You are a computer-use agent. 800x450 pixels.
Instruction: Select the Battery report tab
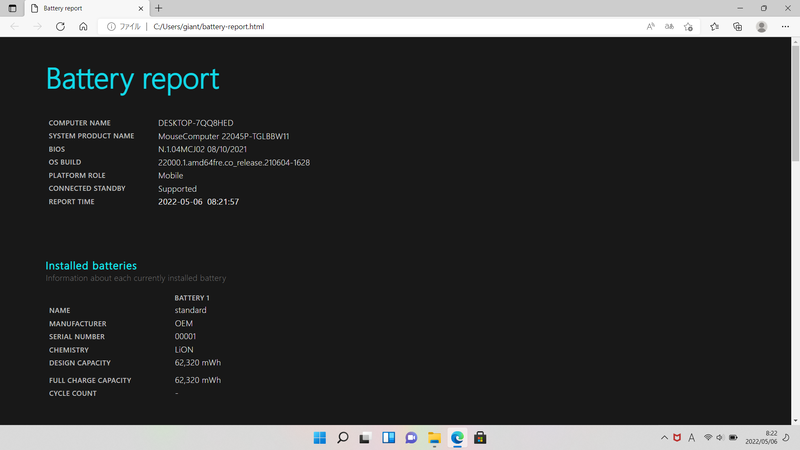(87, 8)
